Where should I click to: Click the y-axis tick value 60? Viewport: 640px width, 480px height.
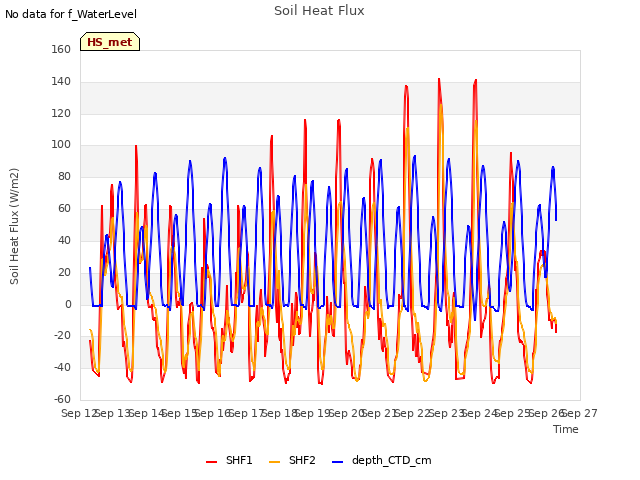point(64,208)
